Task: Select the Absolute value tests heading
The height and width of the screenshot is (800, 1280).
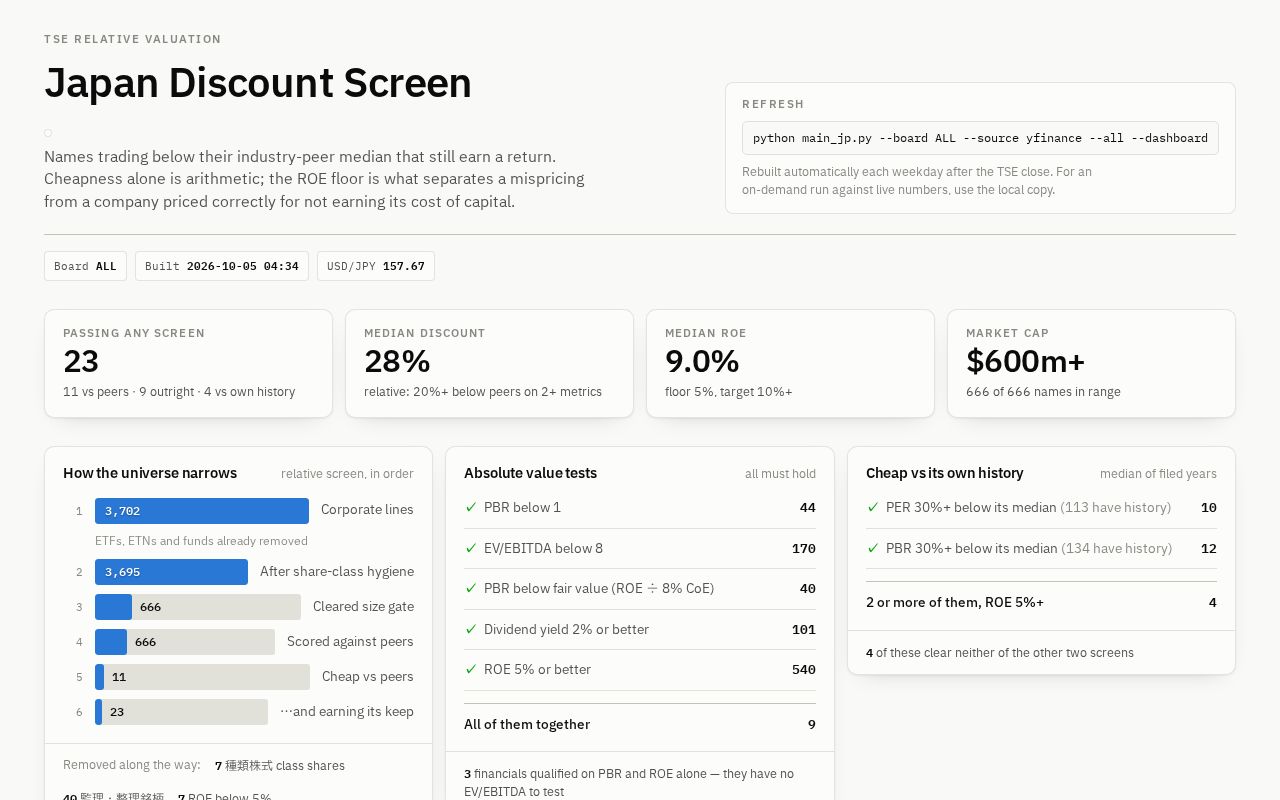Action: (x=530, y=473)
